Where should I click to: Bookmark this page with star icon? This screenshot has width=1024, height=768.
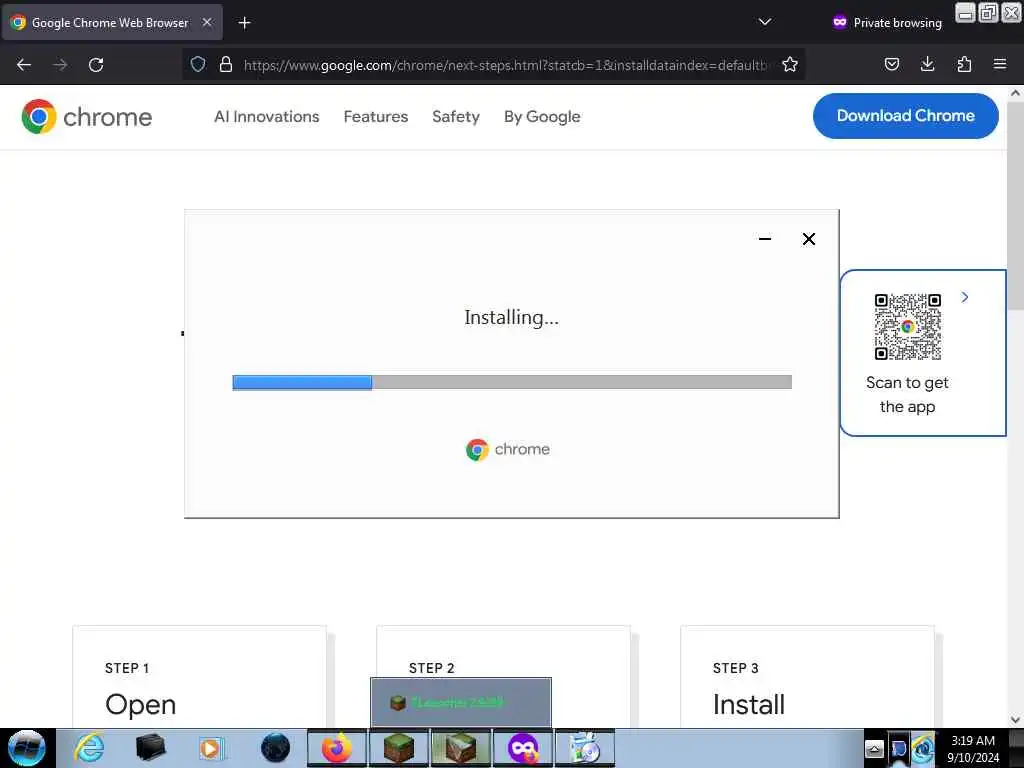(790, 64)
